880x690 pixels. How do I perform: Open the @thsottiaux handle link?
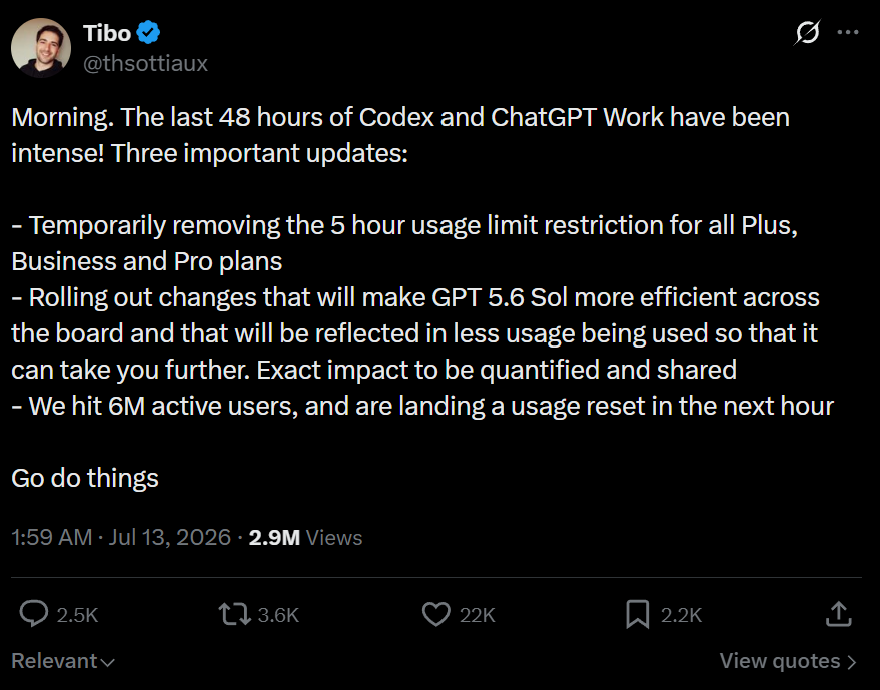tap(145, 63)
